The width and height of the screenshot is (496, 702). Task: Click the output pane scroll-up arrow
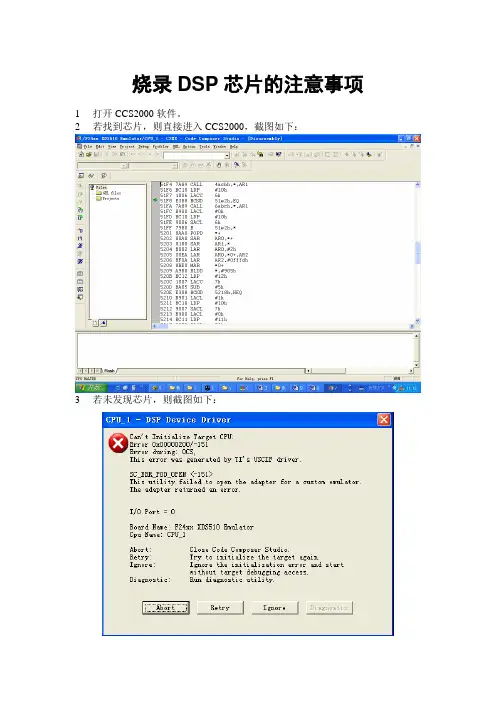[x=416, y=335]
